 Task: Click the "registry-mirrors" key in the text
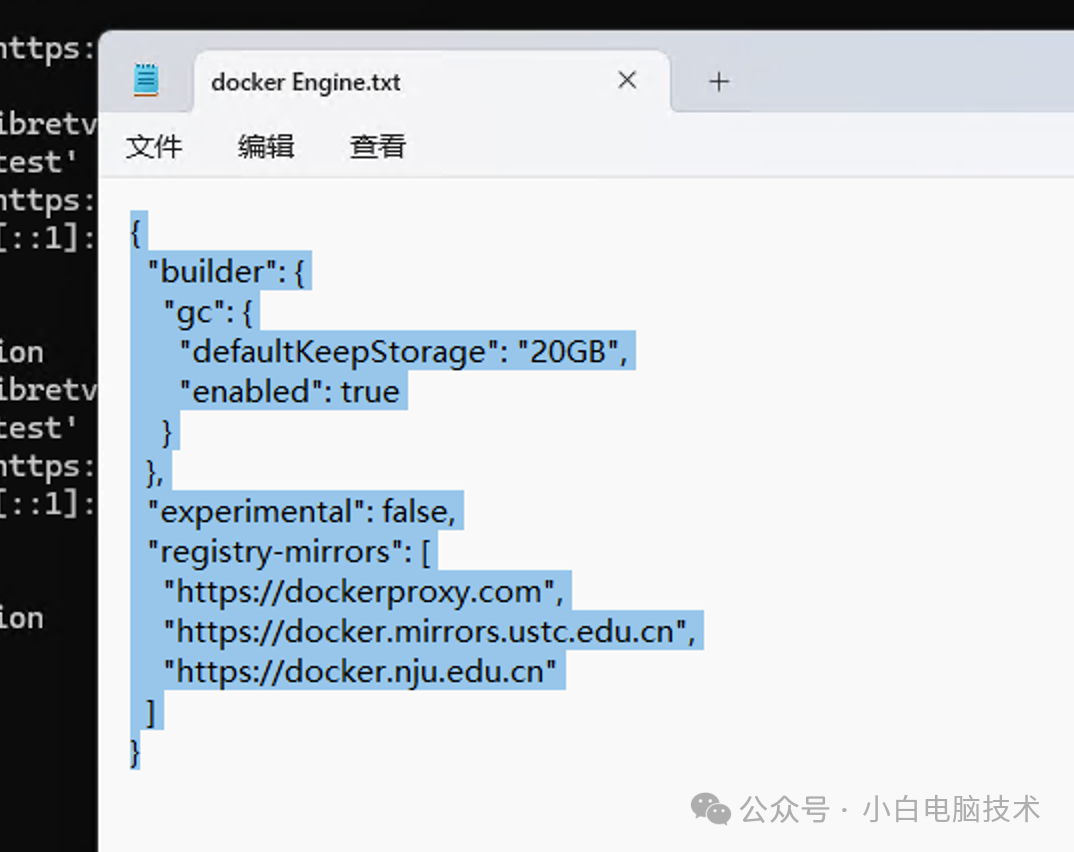pyautogui.click(x=280, y=551)
